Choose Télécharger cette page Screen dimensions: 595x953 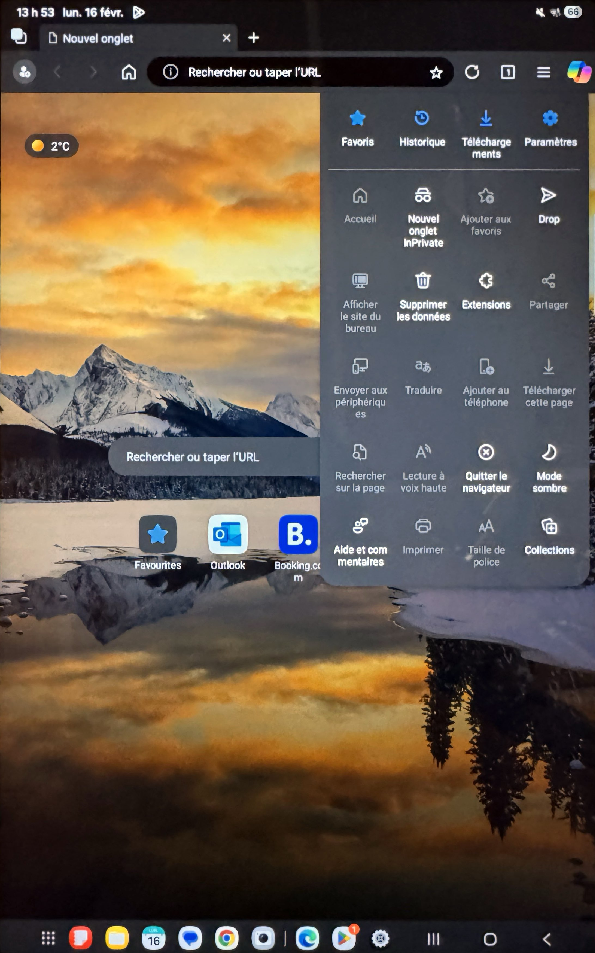tap(549, 382)
